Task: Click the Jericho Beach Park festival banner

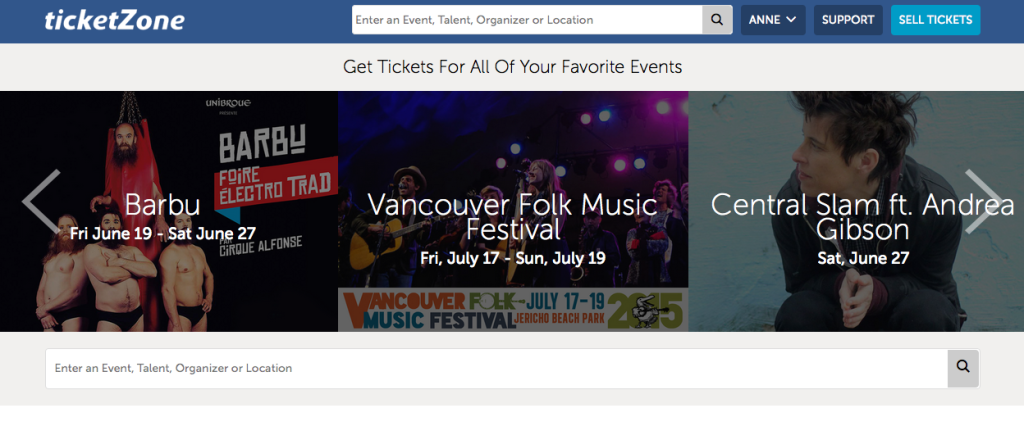Action: pos(513,310)
